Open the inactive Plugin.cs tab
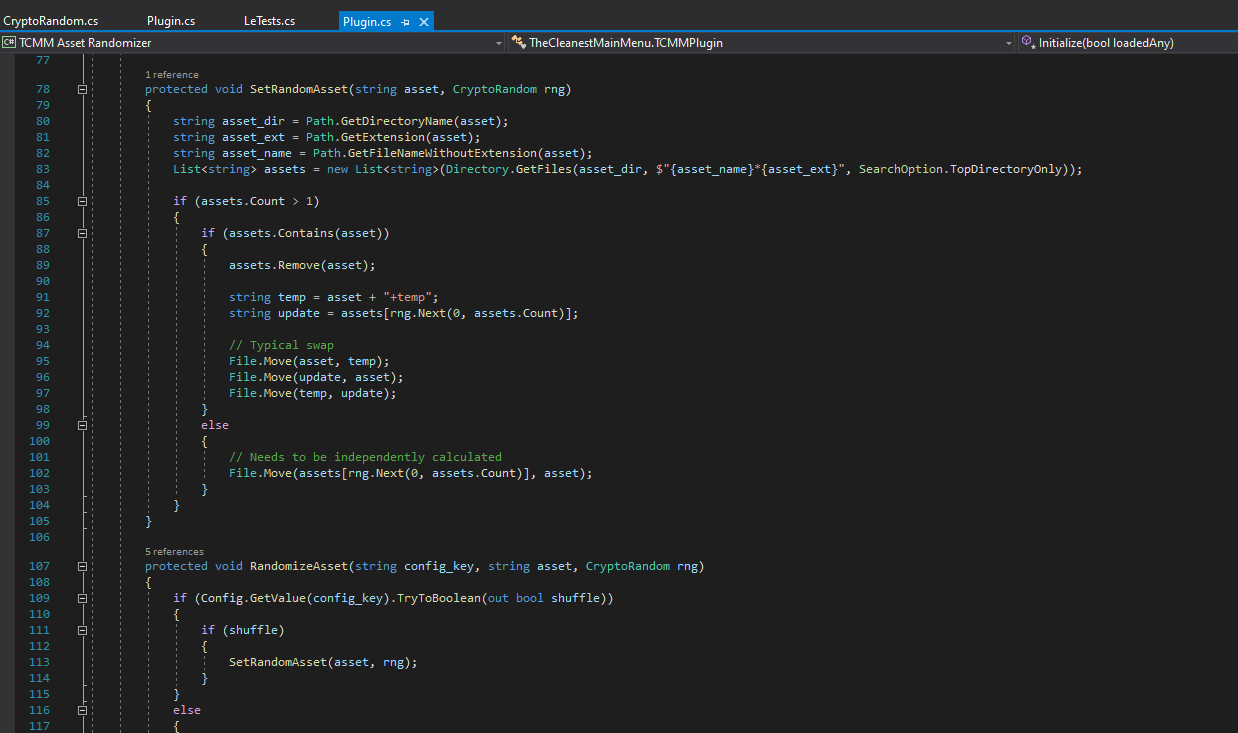Screen dimensions: 1238x733 [171, 21]
